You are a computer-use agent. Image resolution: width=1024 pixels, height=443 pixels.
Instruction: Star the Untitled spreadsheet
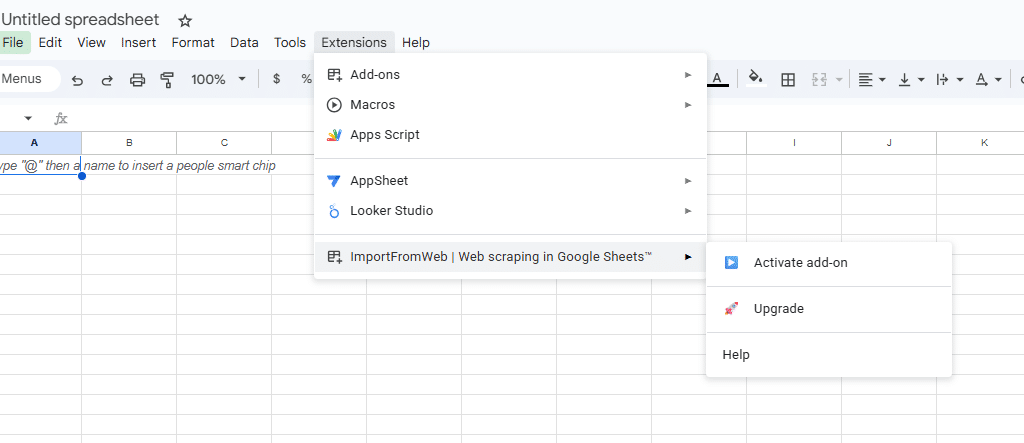(x=184, y=21)
